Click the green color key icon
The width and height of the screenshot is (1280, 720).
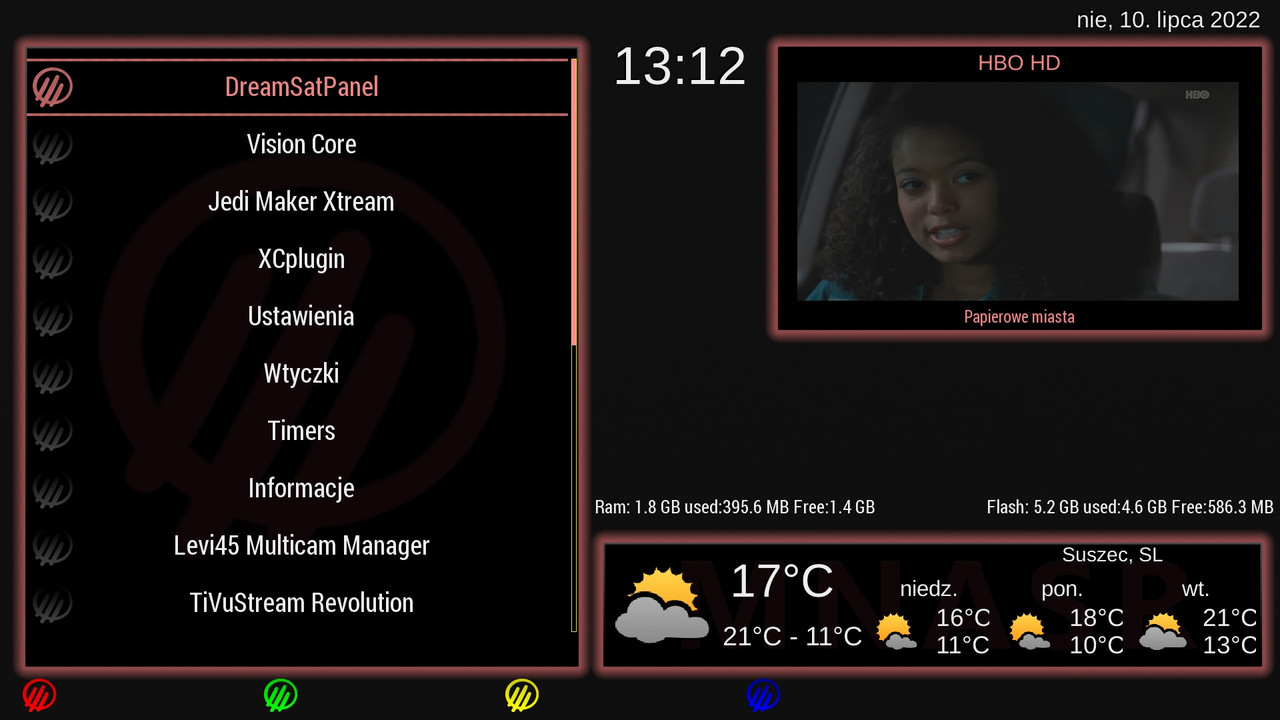pyautogui.click(x=281, y=695)
